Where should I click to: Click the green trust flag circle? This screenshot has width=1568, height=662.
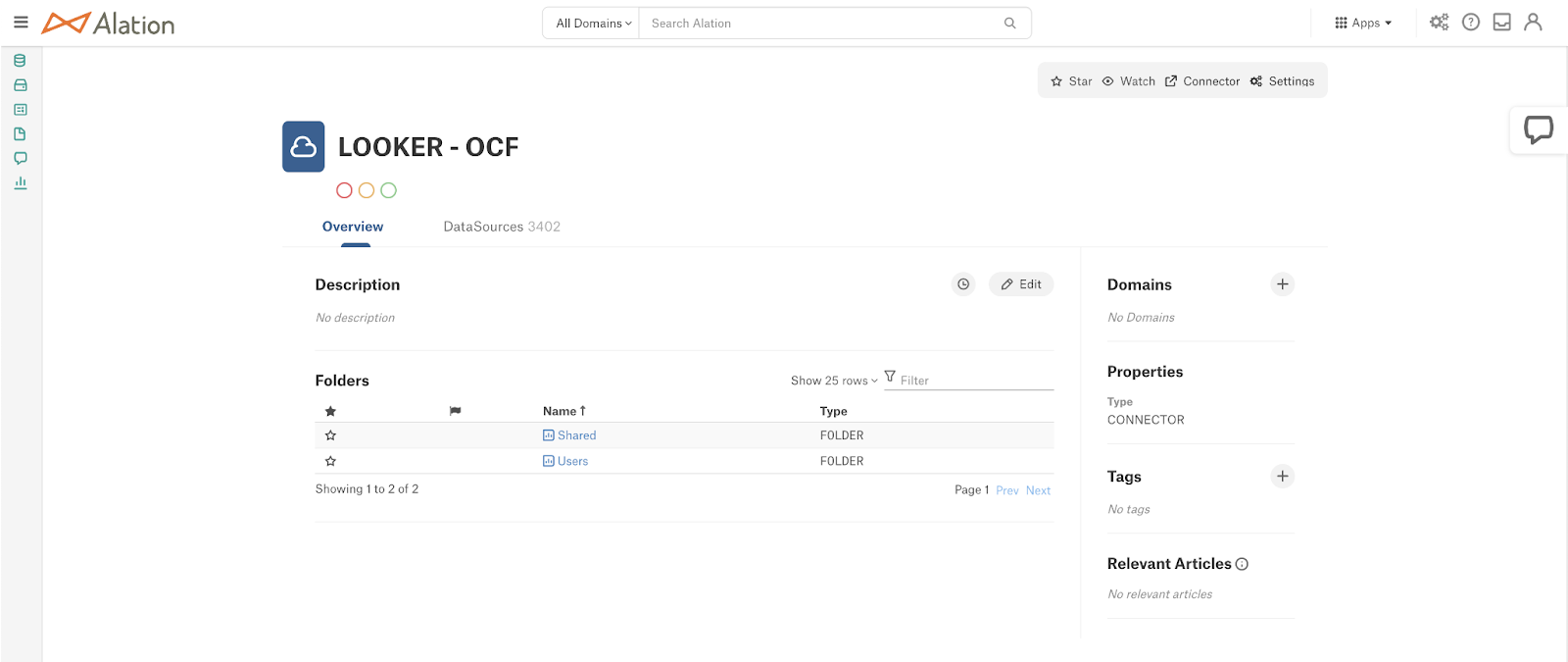click(x=388, y=190)
